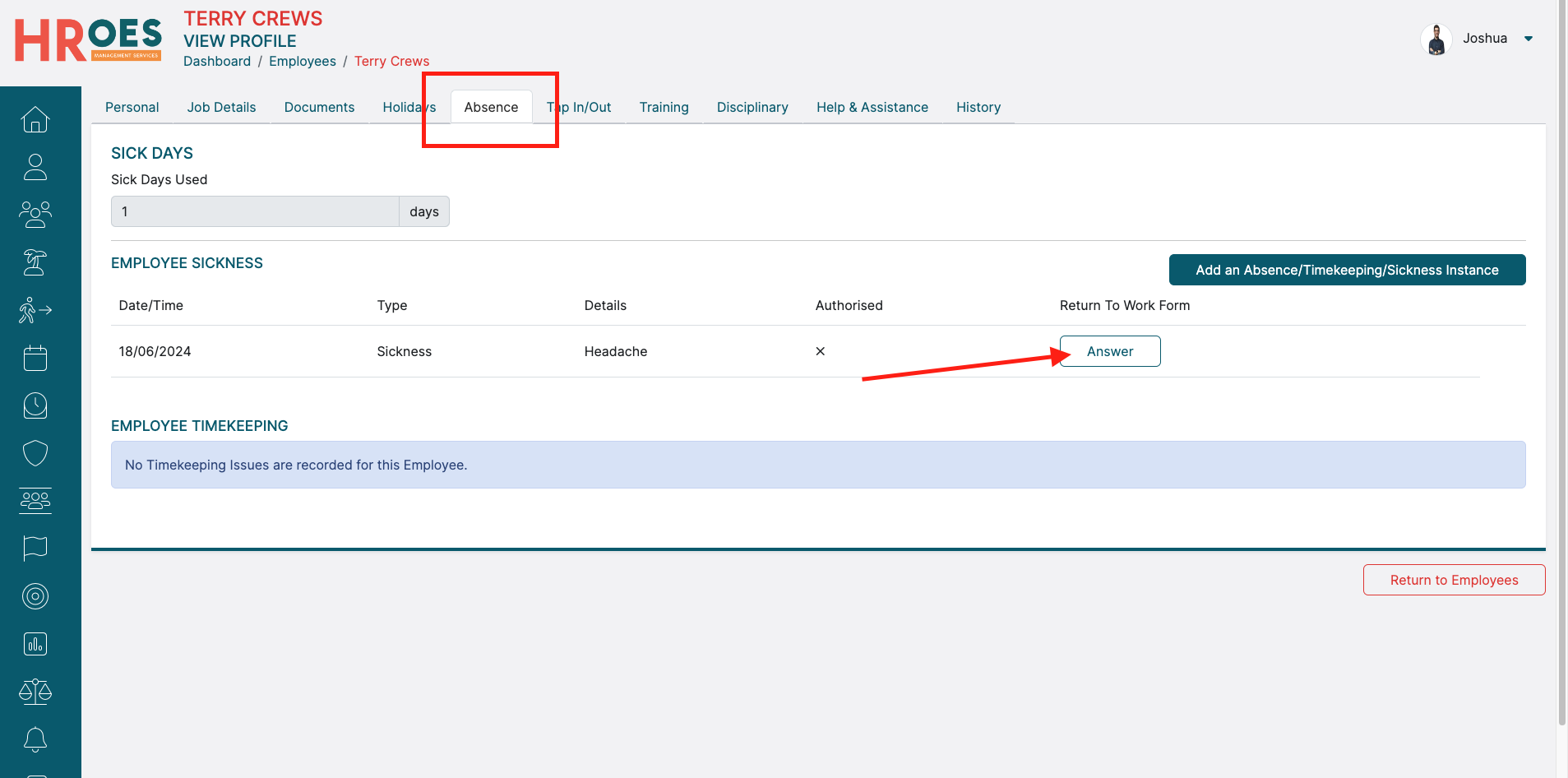
Task: Click the page vertical scrollbar
Action: click(1561, 362)
